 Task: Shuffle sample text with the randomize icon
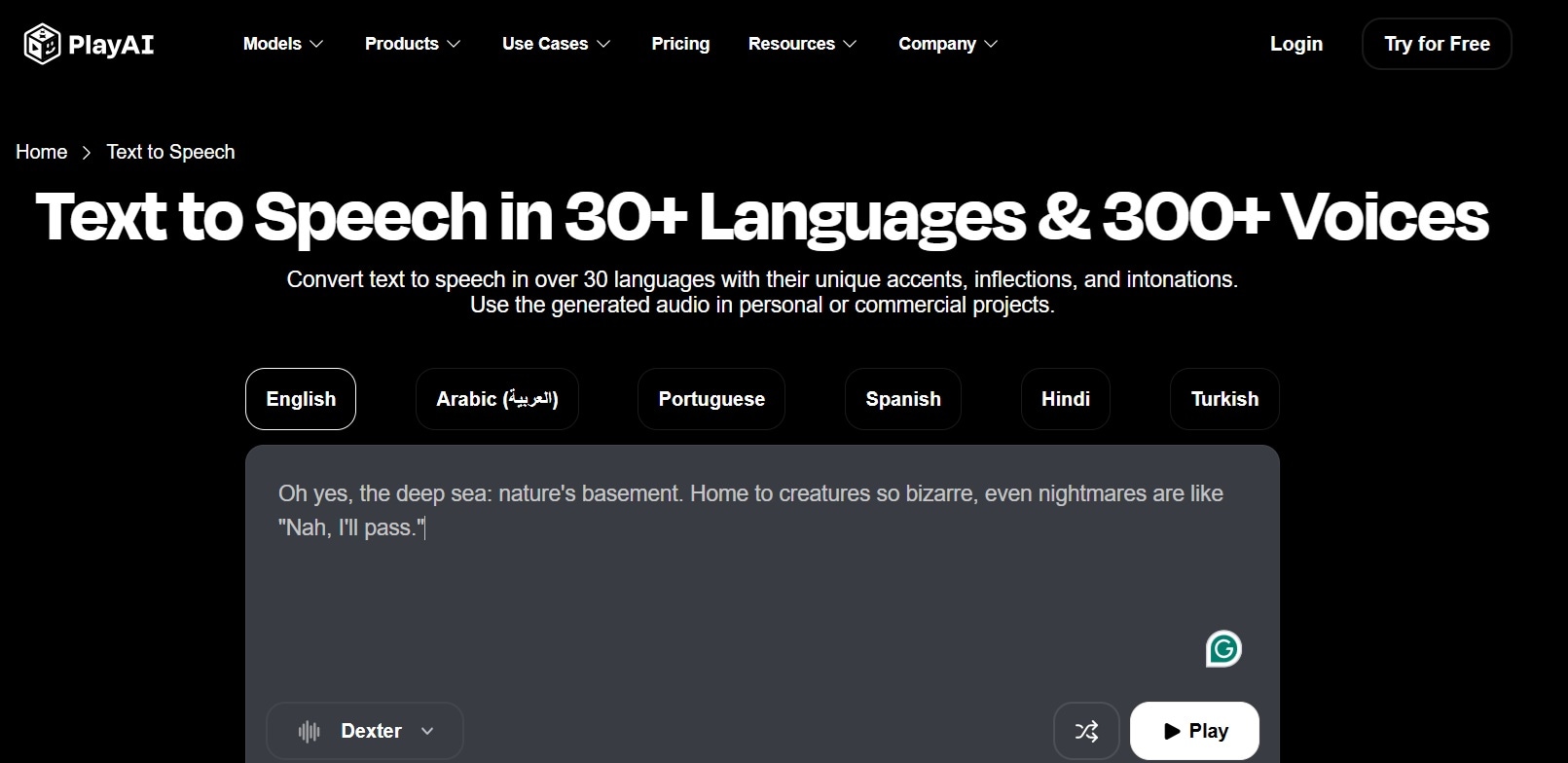[x=1086, y=731]
